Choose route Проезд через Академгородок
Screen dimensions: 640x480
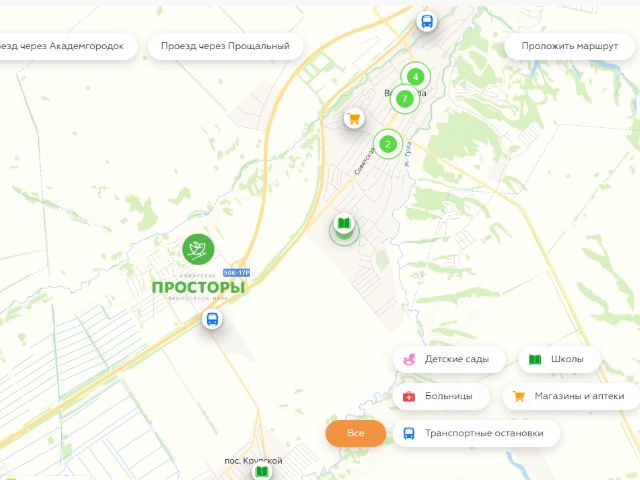[65, 46]
